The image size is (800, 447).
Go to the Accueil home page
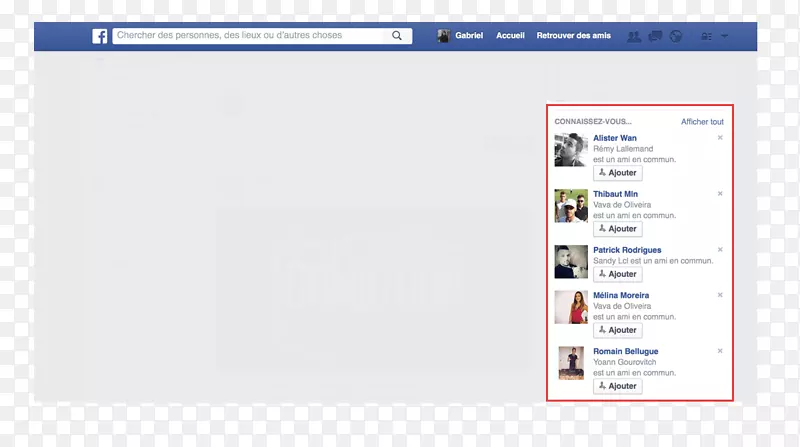coord(510,36)
